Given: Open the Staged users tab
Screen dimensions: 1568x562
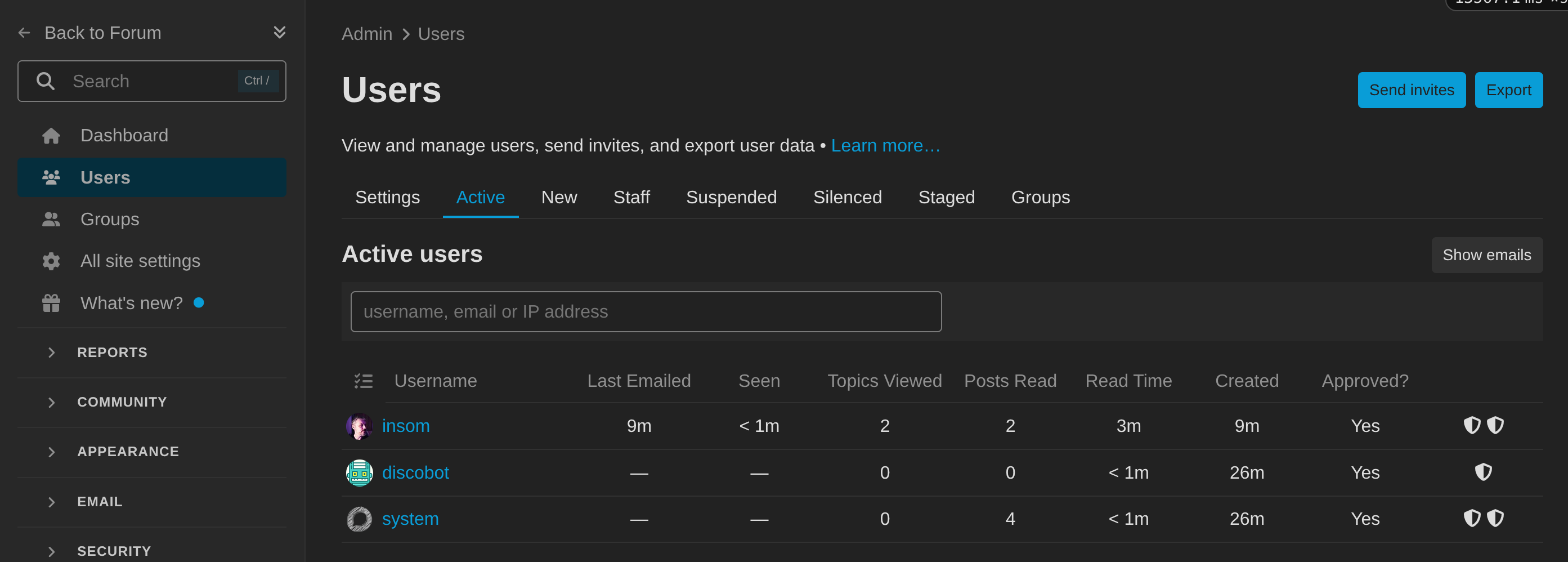Looking at the screenshot, I should pyautogui.click(x=946, y=197).
